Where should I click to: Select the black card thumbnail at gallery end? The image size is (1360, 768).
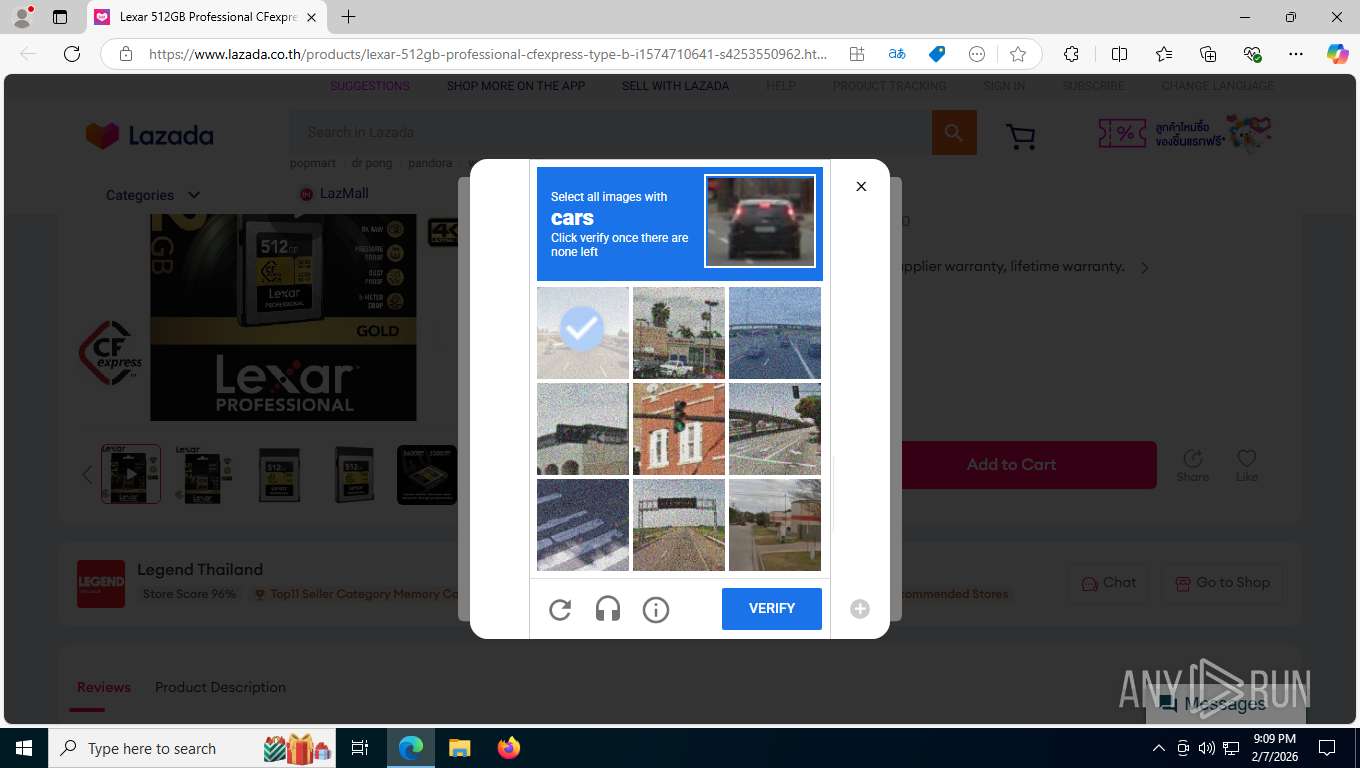pos(427,474)
